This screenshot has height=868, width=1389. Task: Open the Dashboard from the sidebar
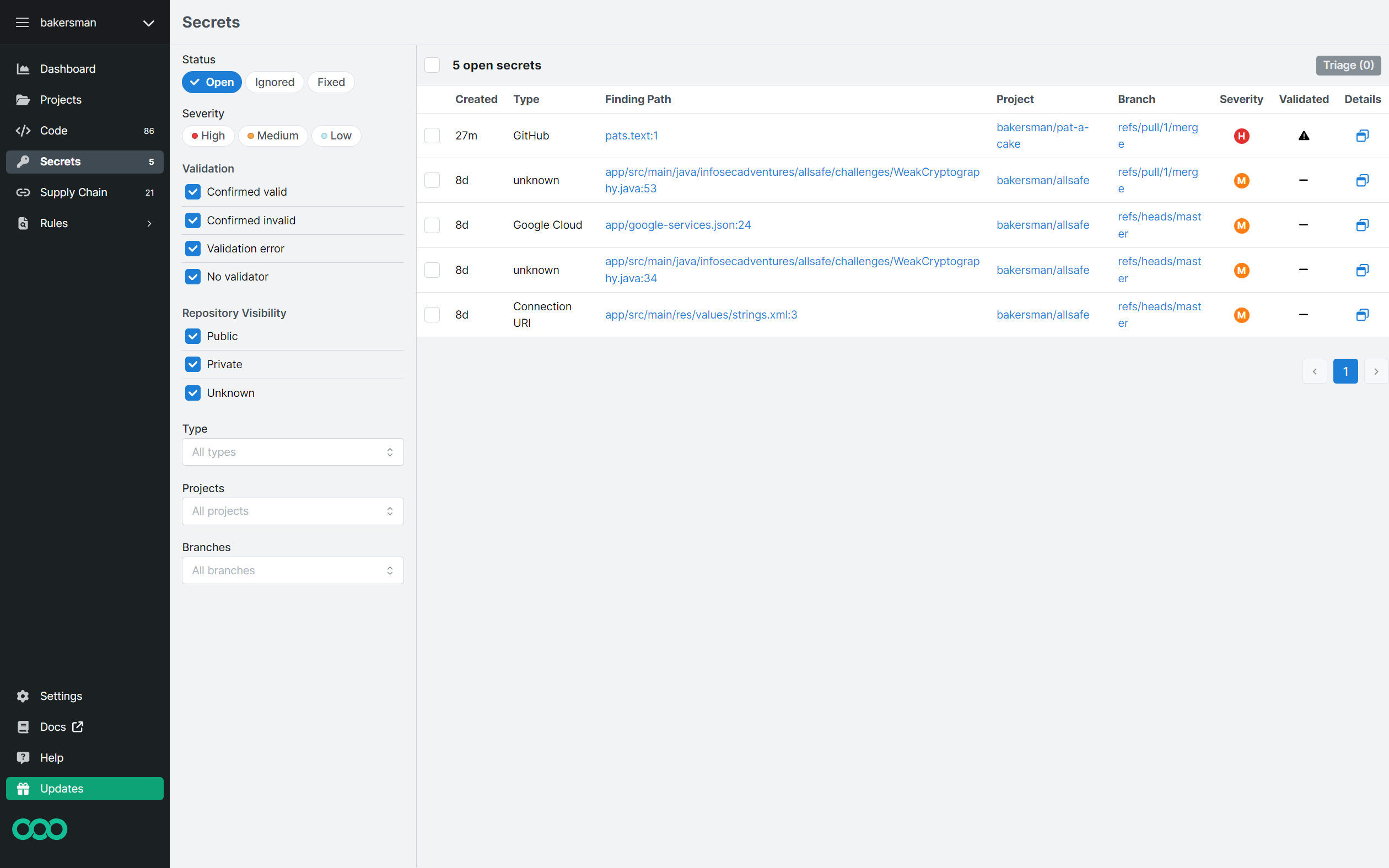click(67, 69)
